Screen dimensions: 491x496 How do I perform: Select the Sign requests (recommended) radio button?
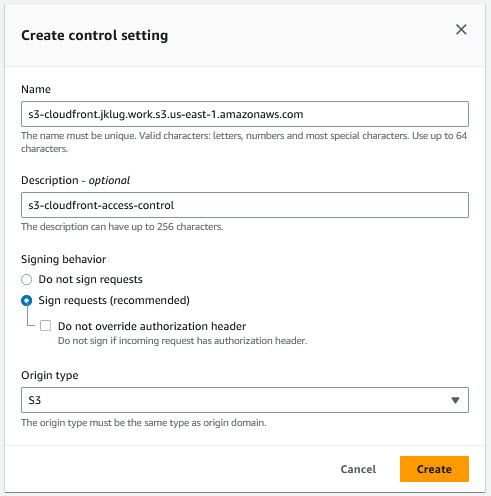point(27,300)
